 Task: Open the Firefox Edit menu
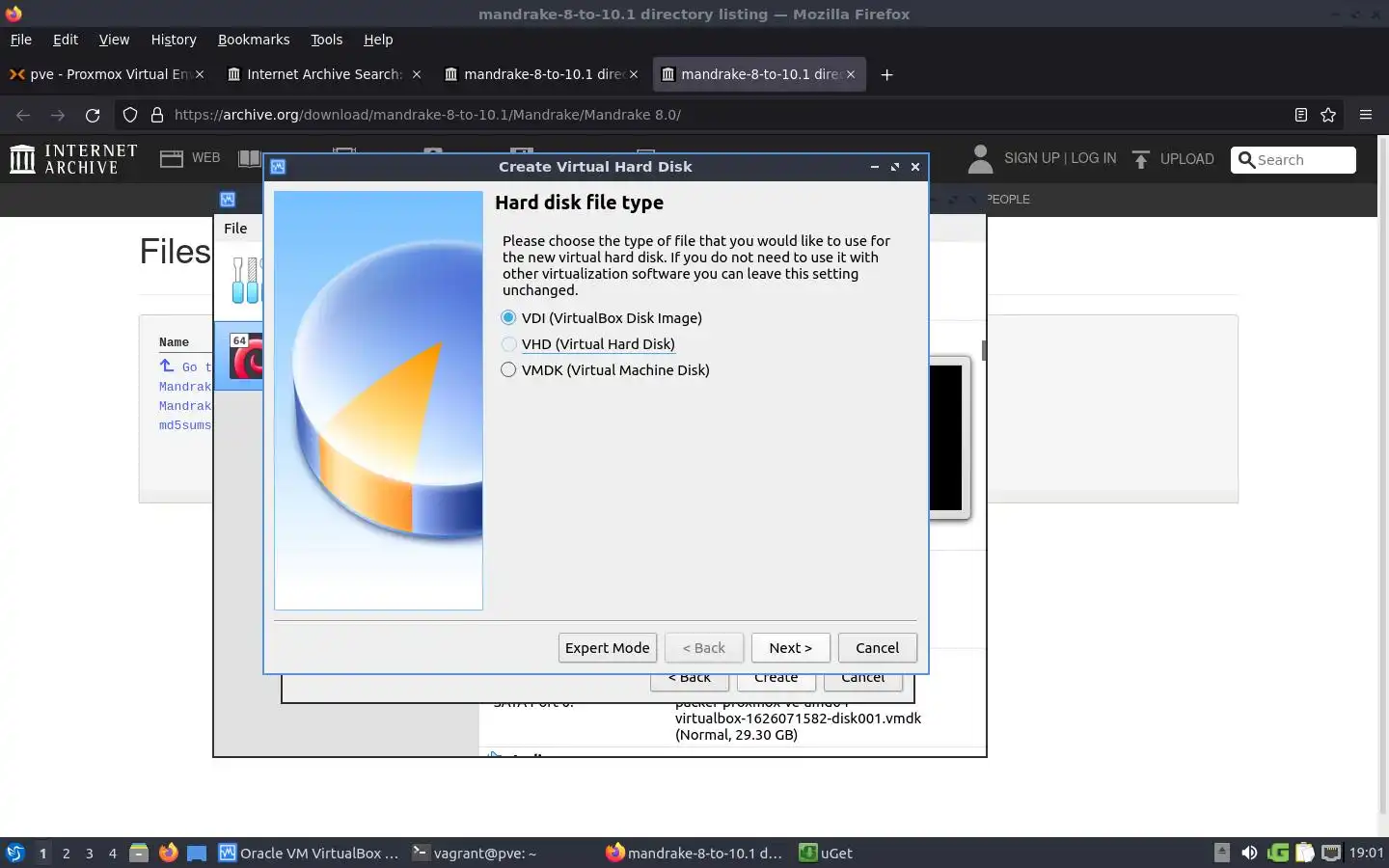(66, 40)
